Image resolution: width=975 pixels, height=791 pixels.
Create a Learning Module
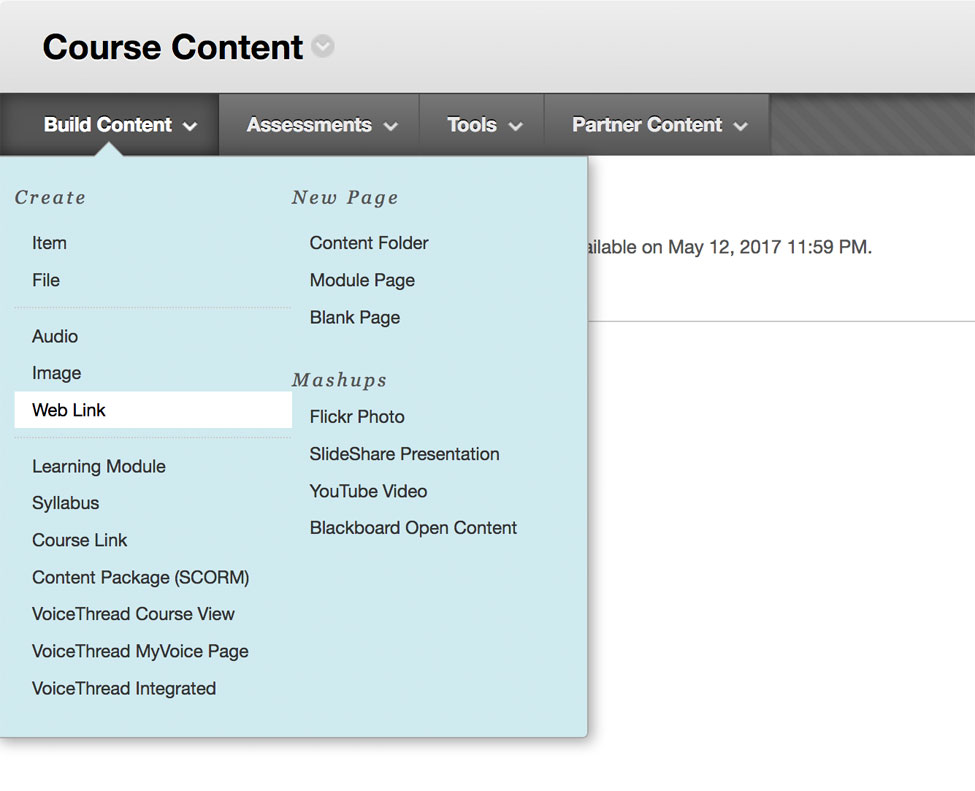tap(99, 466)
